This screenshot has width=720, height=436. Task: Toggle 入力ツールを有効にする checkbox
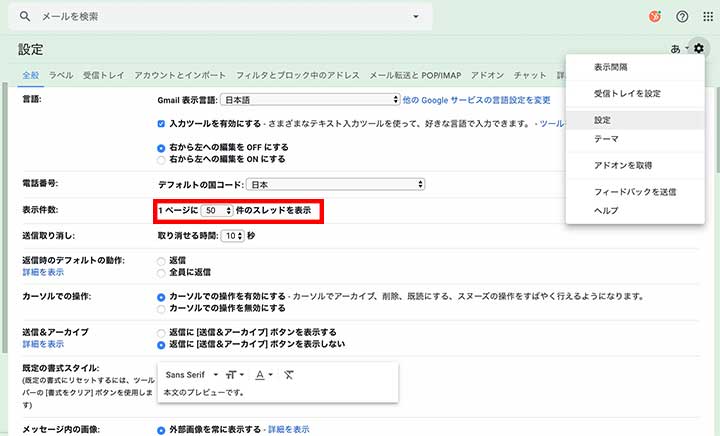click(x=161, y=124)
